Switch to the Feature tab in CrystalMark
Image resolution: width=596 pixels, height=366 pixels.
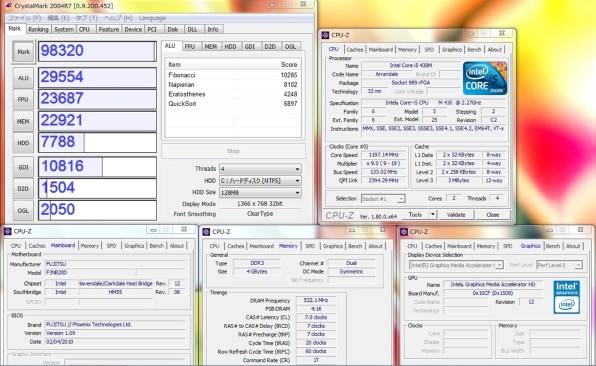(x=109, y=29)
